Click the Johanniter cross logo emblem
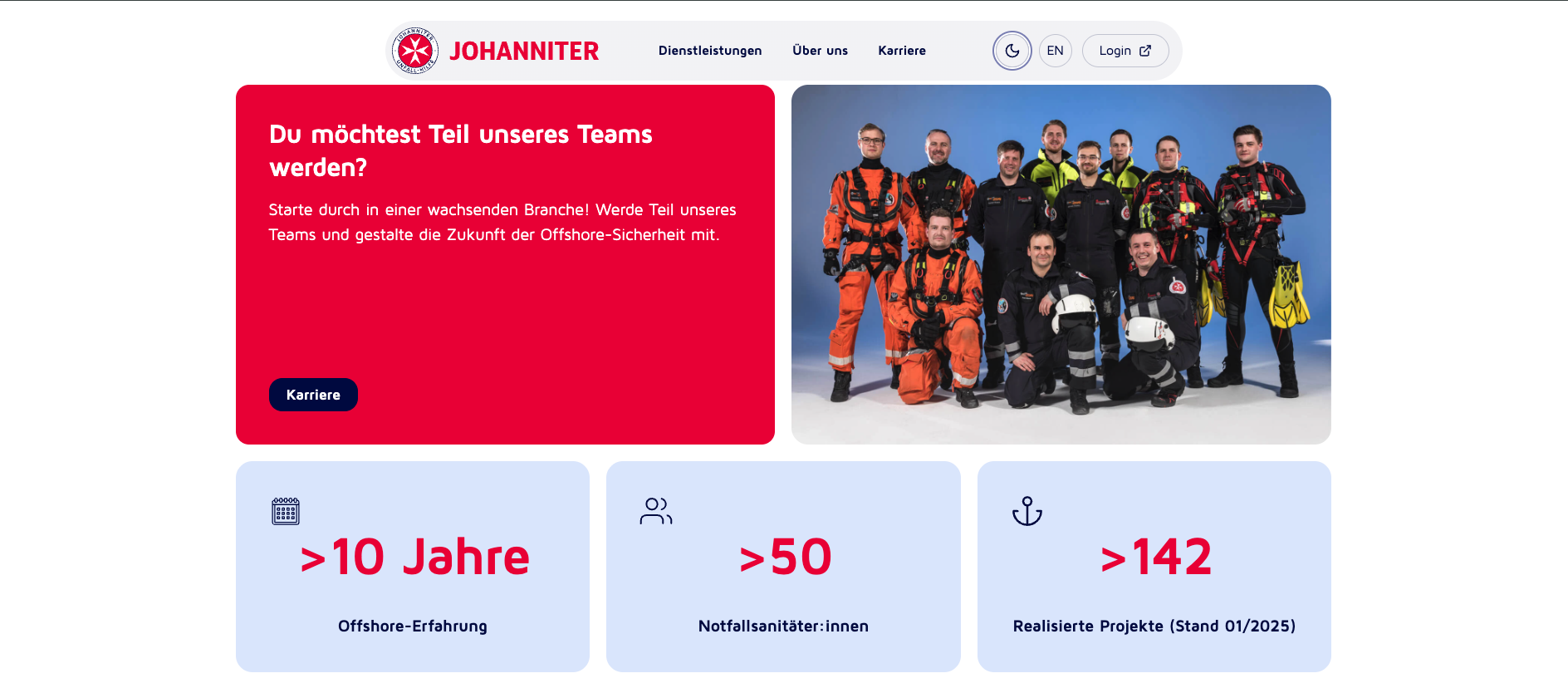 coord(415,51)
